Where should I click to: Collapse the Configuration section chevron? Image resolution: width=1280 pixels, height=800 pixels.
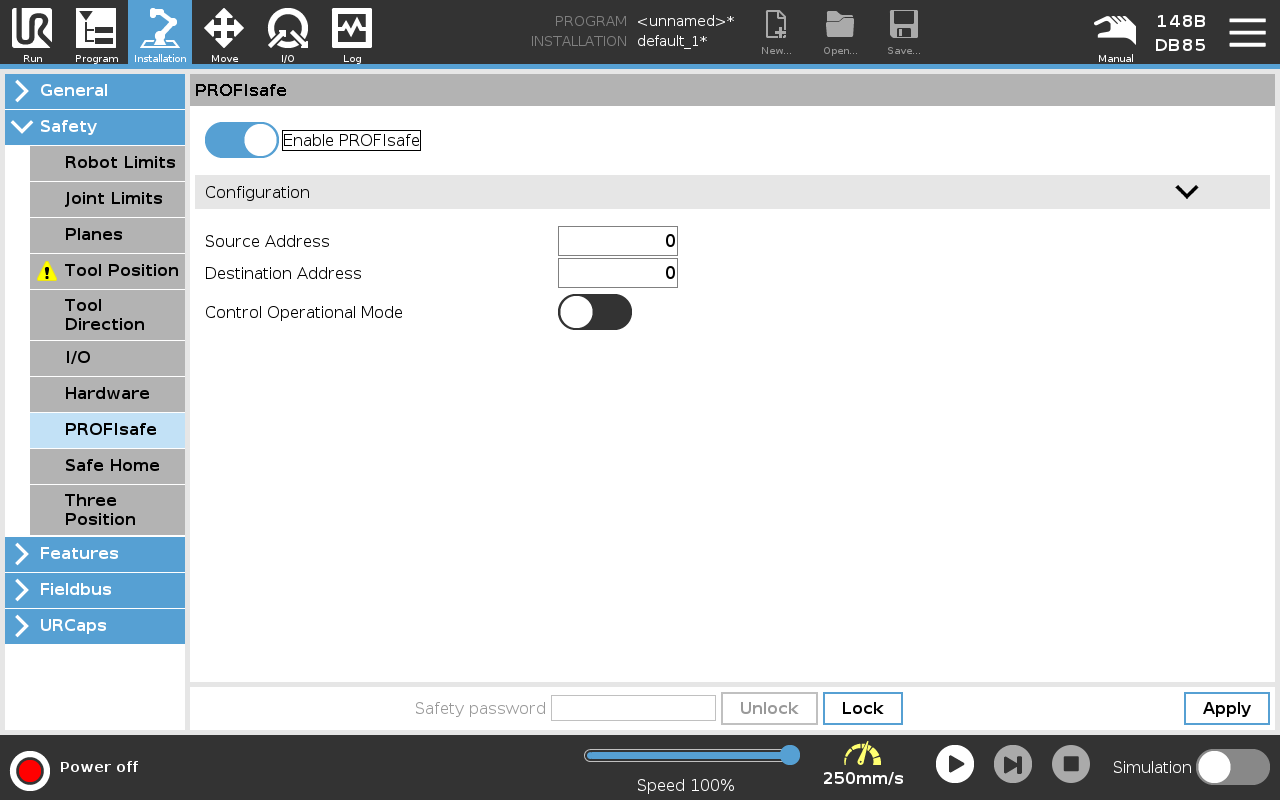click(1187, 192)
